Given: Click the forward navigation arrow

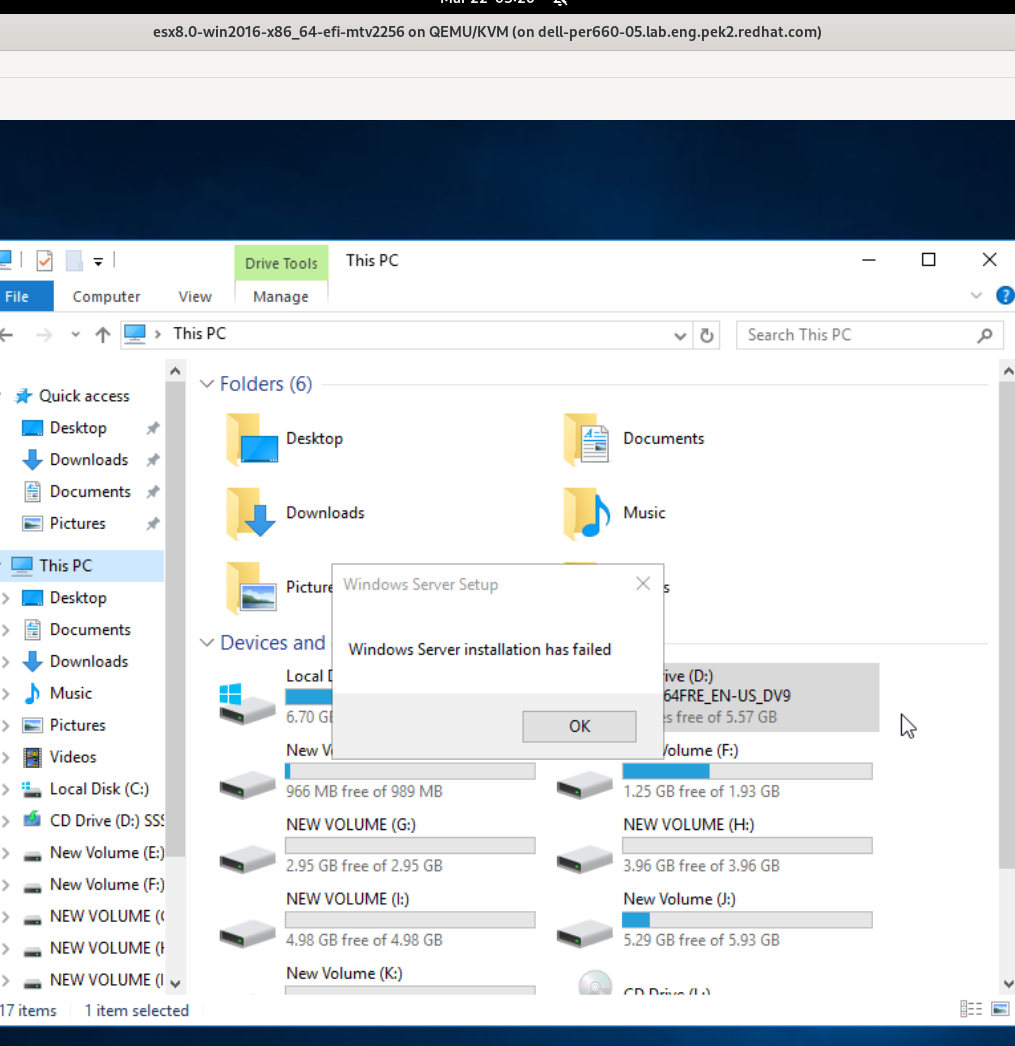Looking at the screenshot, I should 44,335.
